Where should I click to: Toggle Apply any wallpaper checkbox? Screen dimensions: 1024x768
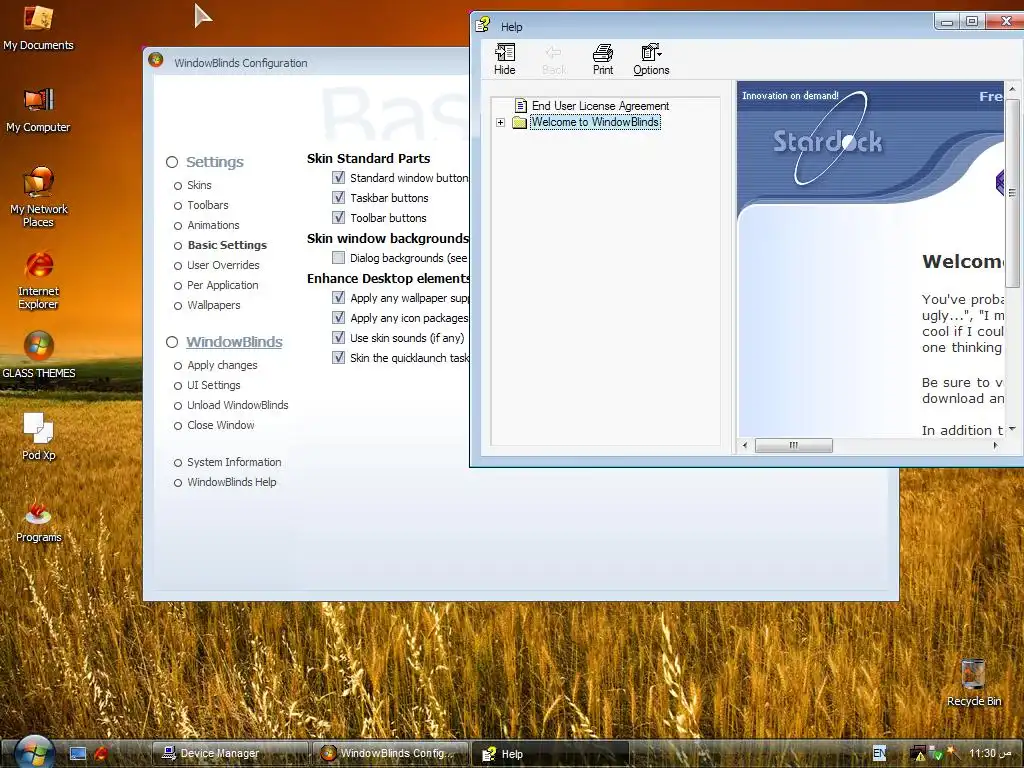(338, 298)
